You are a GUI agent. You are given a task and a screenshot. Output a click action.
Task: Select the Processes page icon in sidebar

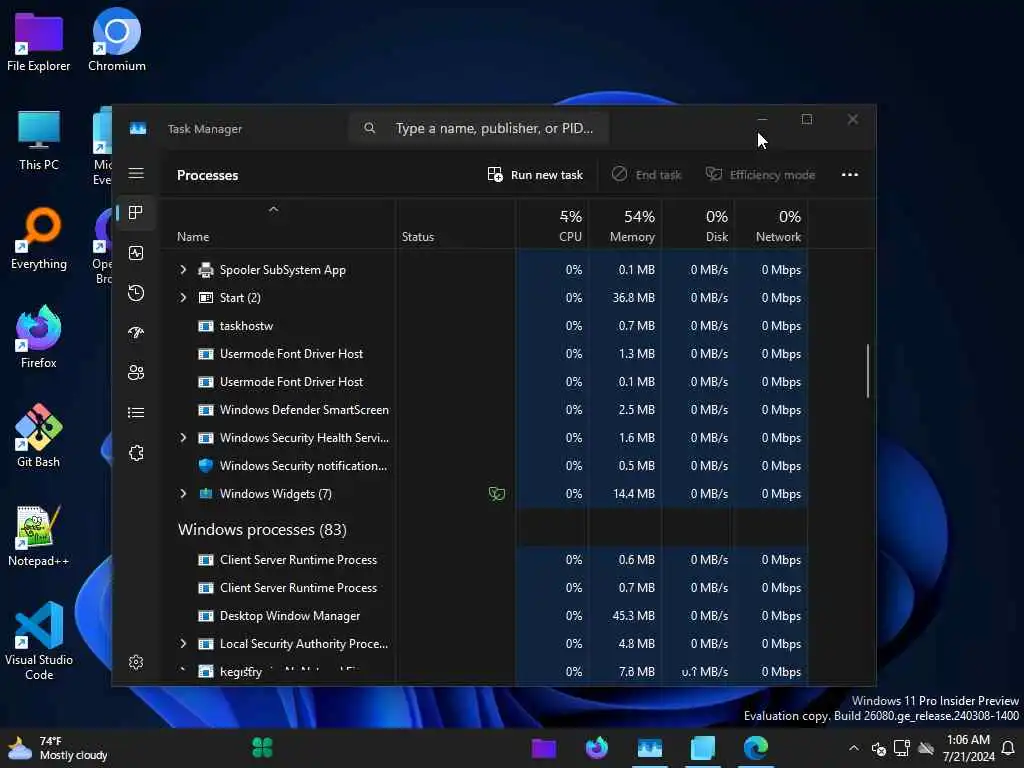(136, 212)
